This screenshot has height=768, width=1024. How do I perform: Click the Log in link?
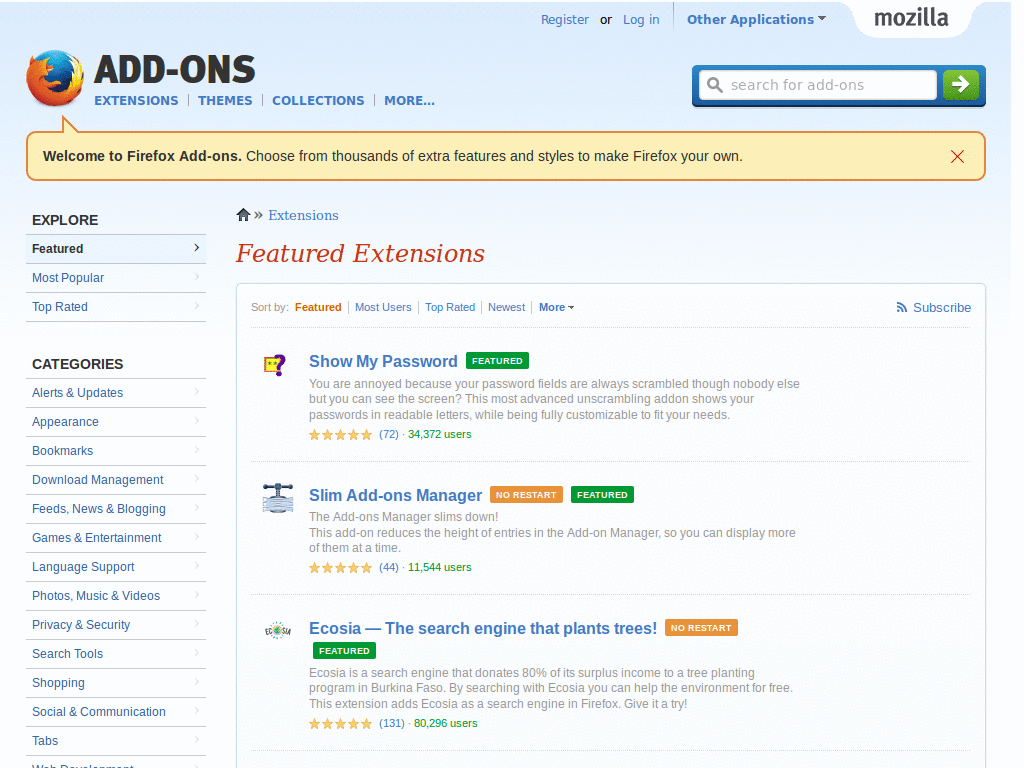(641, 19)
